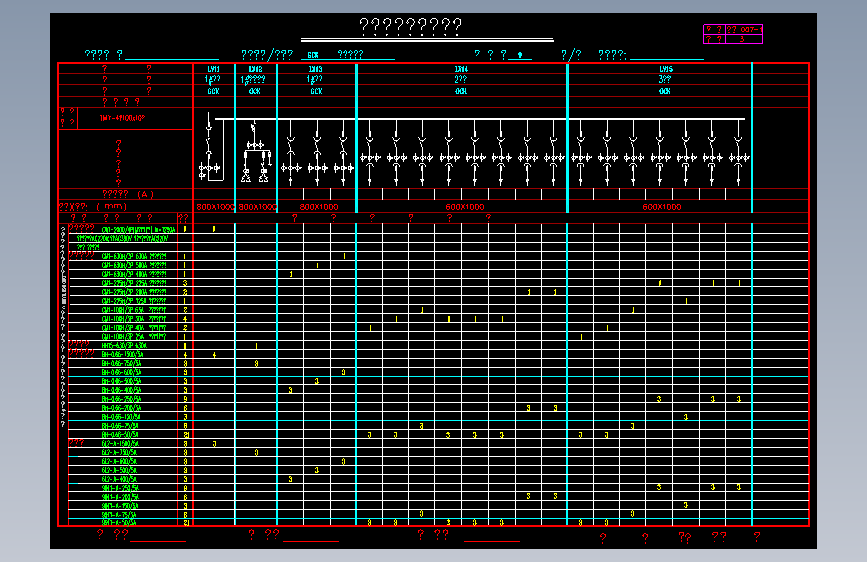Select the BH-0.66-600/5A row label
The width and height of the screenshot is (867, 562).
tap(122, 372)
